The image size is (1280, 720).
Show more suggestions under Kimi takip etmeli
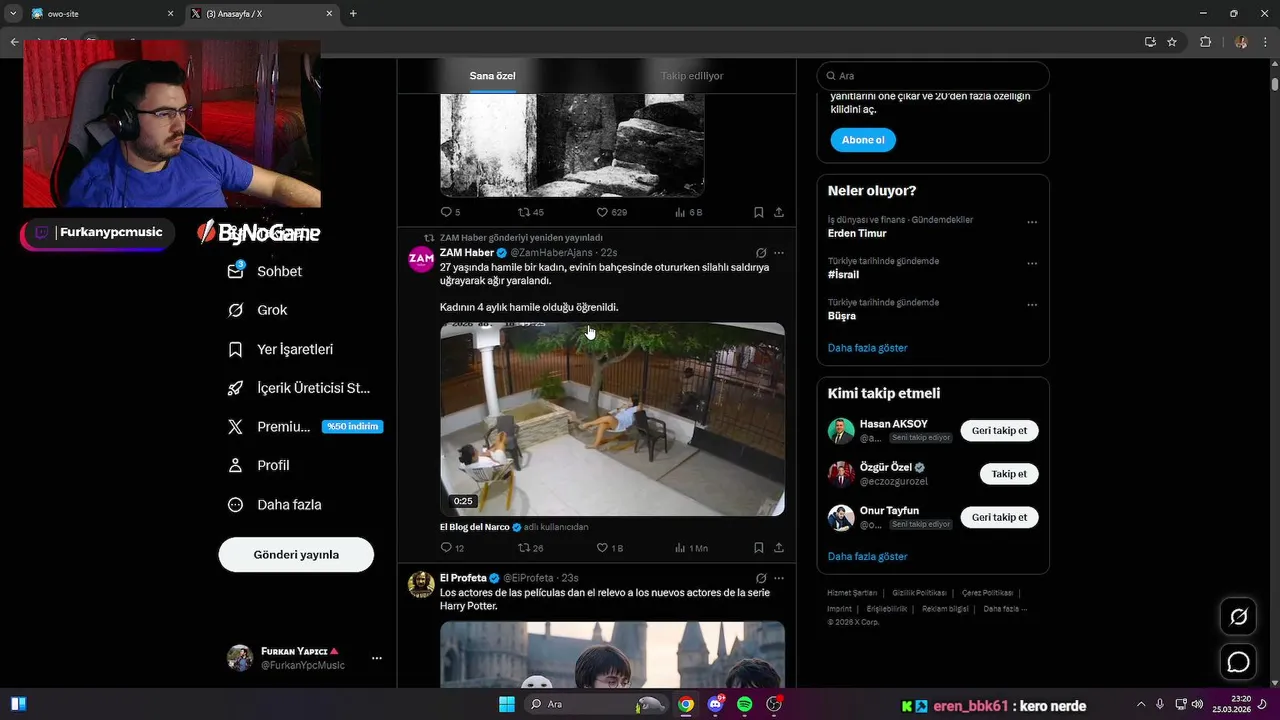(x=867, y=556)
